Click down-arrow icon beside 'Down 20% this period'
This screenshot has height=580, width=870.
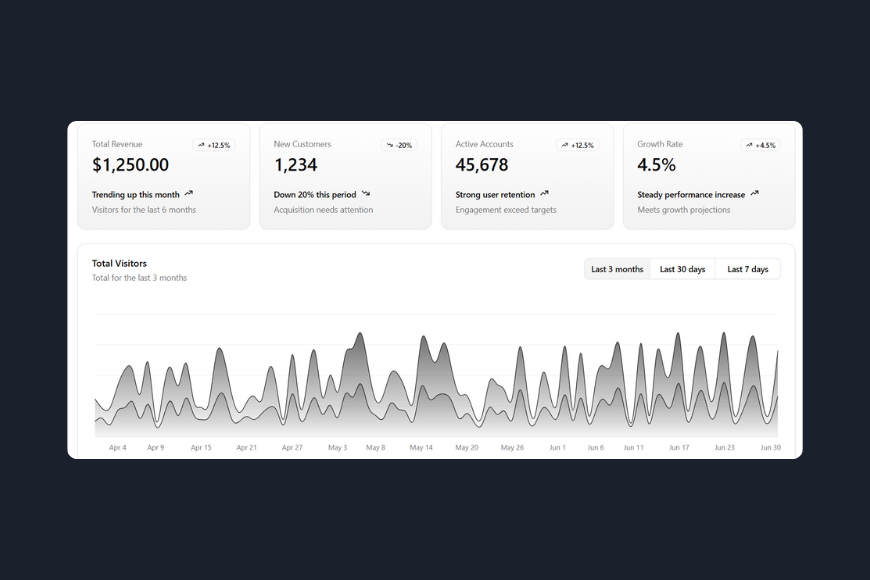(x=366, y=194)
